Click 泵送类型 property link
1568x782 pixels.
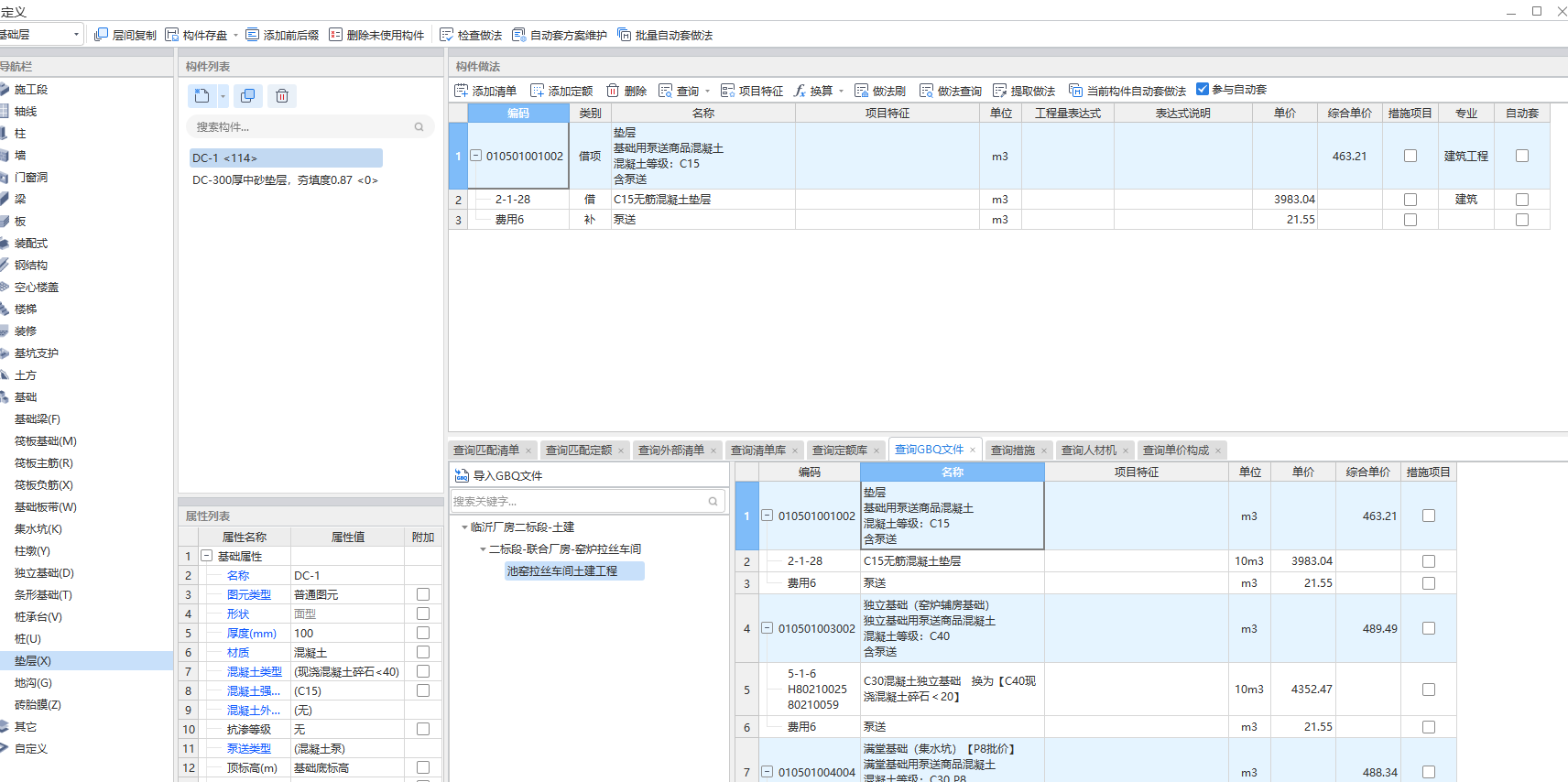coord(248,748)
